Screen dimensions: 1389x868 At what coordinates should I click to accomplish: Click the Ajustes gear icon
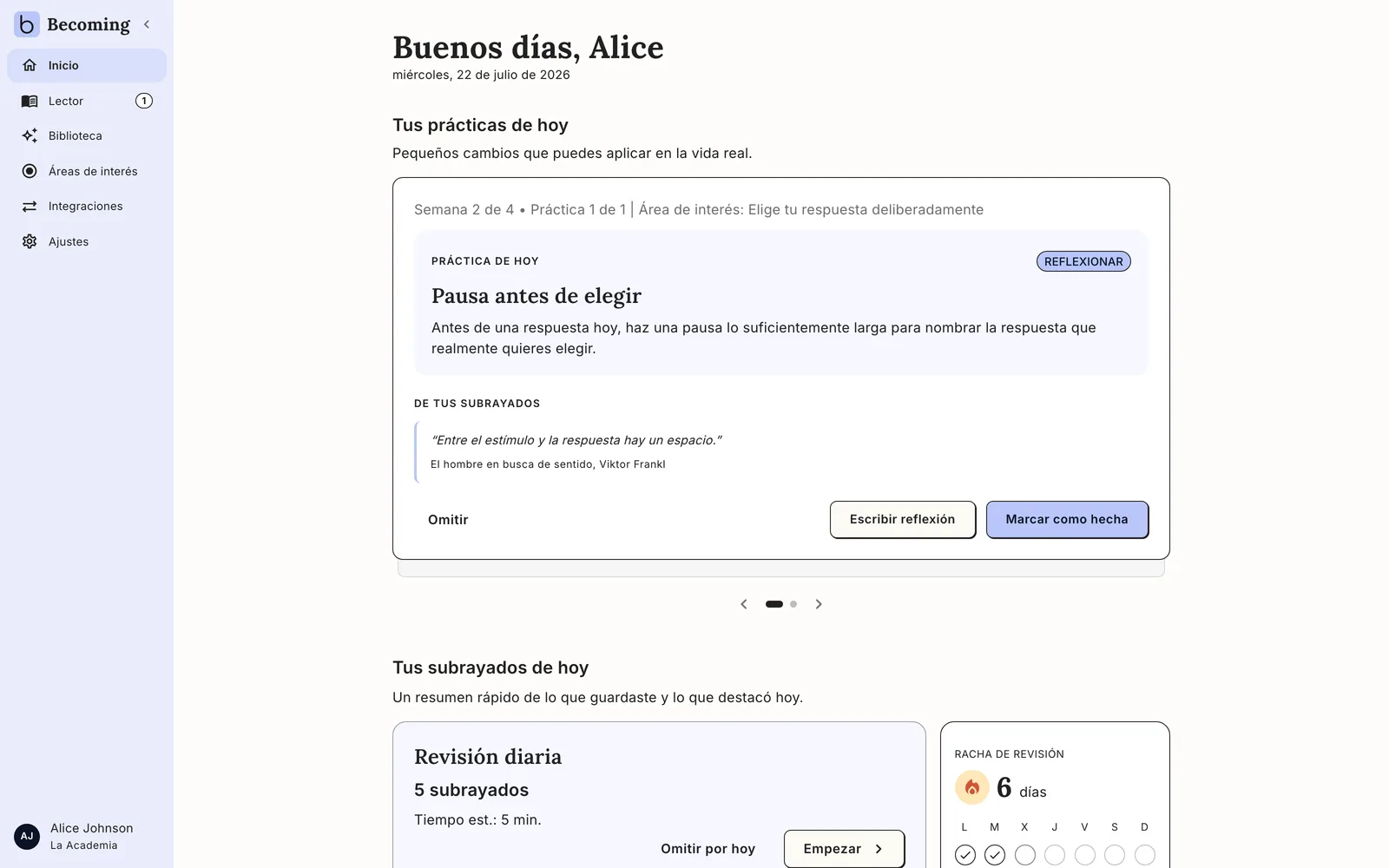[30, 241]
